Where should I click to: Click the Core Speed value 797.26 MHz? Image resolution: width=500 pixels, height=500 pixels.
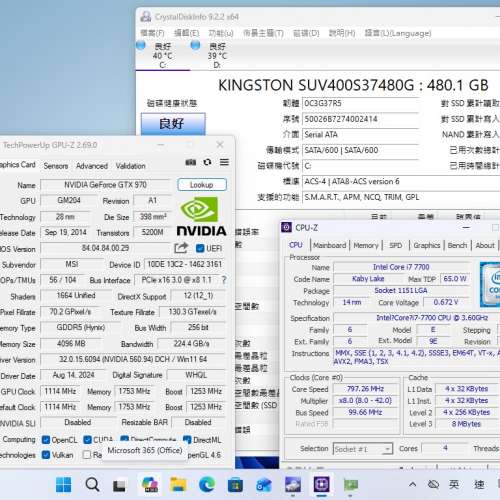click(365, 389)
